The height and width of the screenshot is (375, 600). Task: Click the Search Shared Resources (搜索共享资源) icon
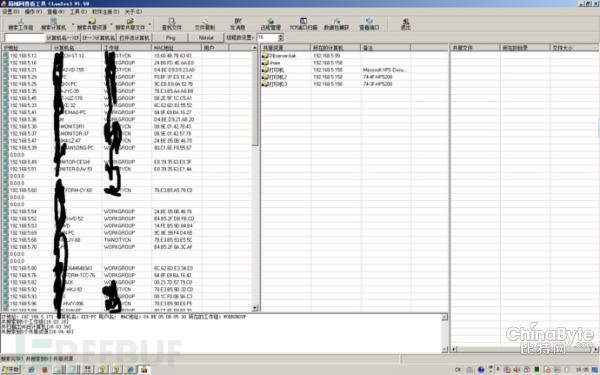tap(92, 24)
